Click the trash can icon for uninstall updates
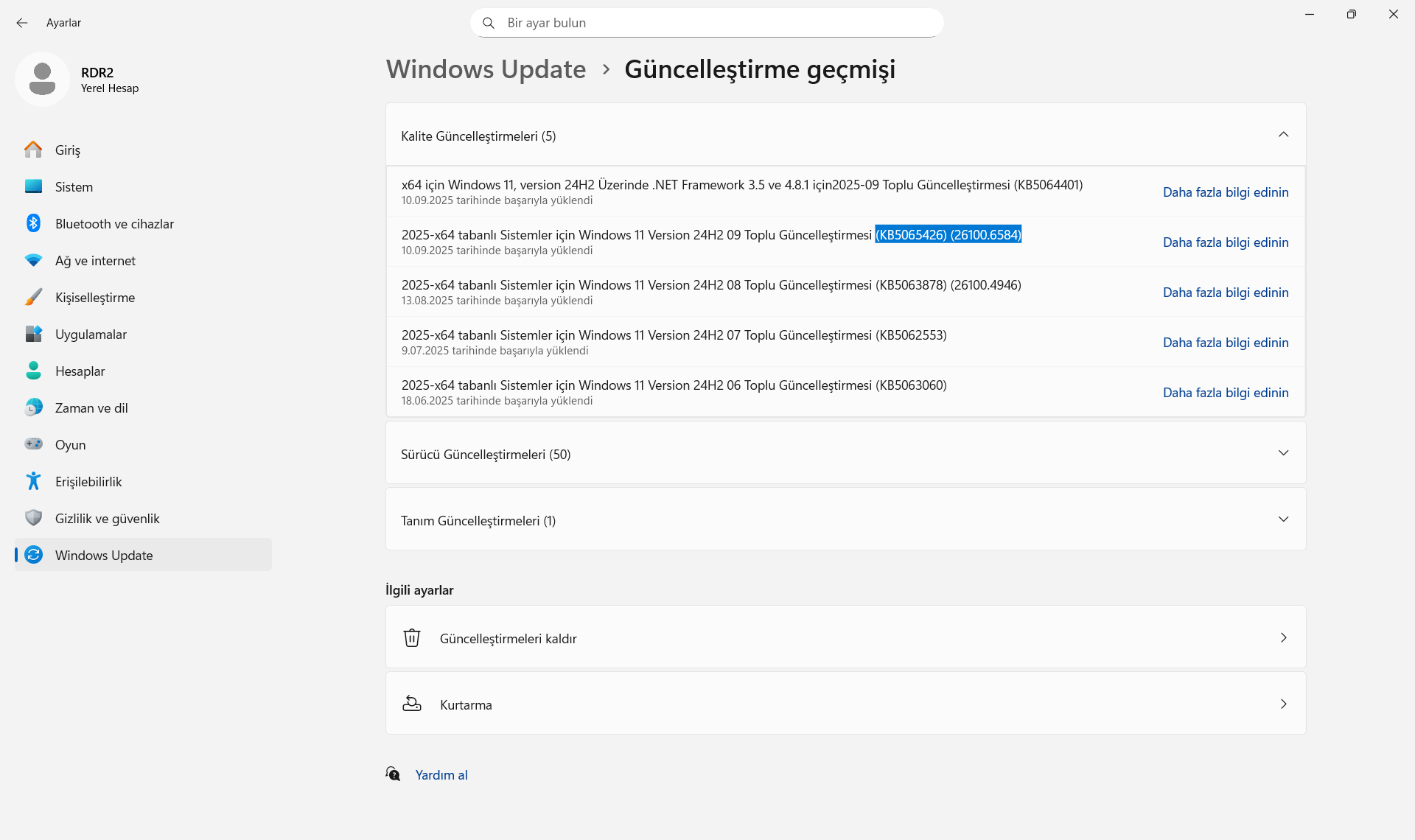The width and height of the screenshot is (1415, 840). 412,637
